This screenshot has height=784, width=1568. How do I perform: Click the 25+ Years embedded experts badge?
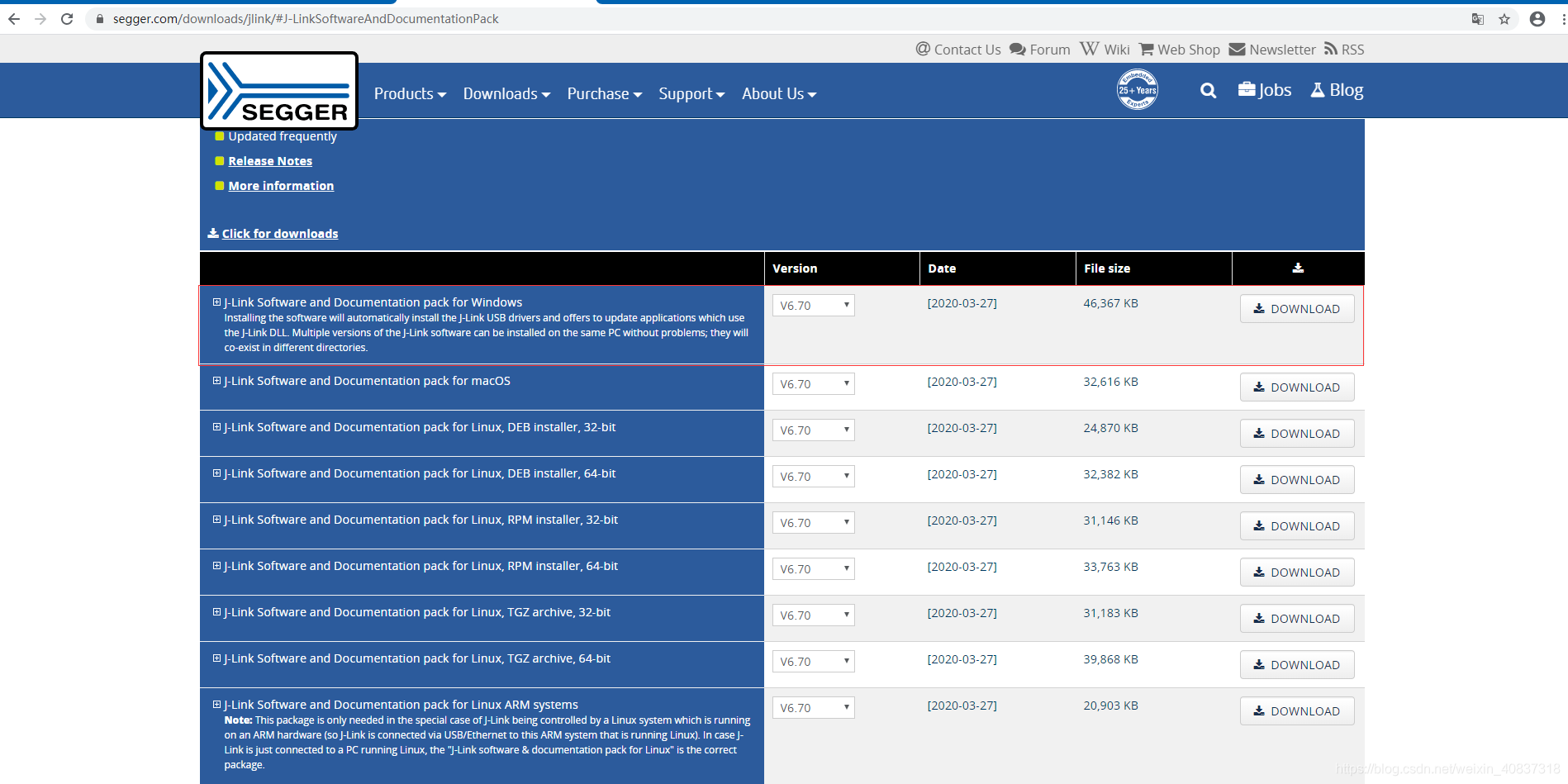tap(1138, 90)
